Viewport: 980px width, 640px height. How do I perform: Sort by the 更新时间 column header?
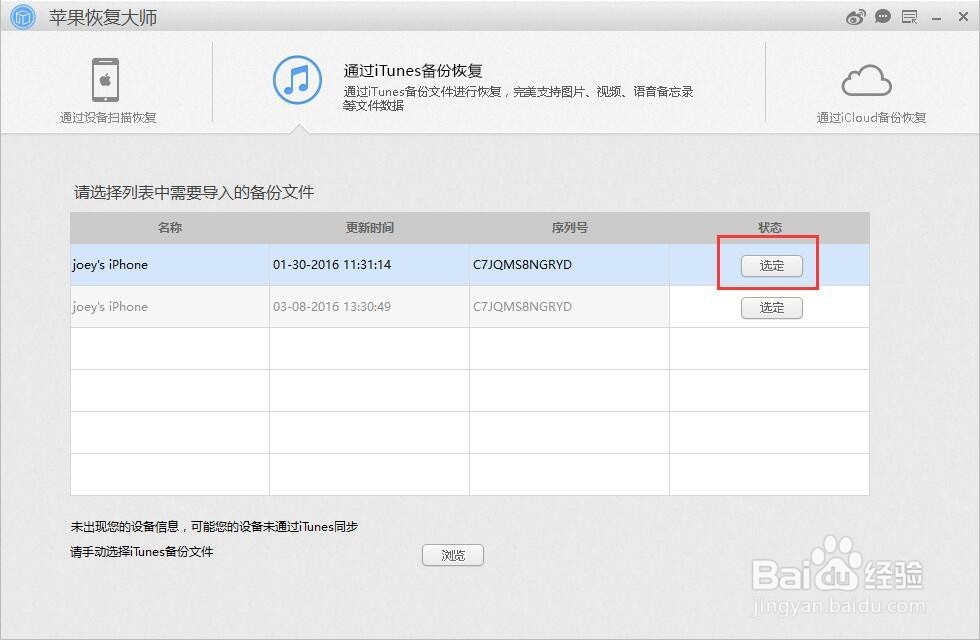tap(368, 227)
